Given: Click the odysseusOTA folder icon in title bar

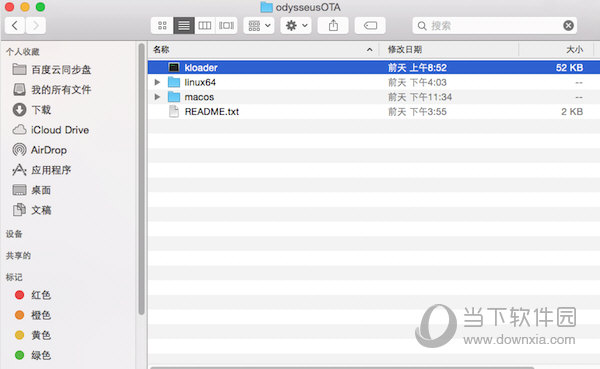Looking at the screenshot, I should (266, 7).
